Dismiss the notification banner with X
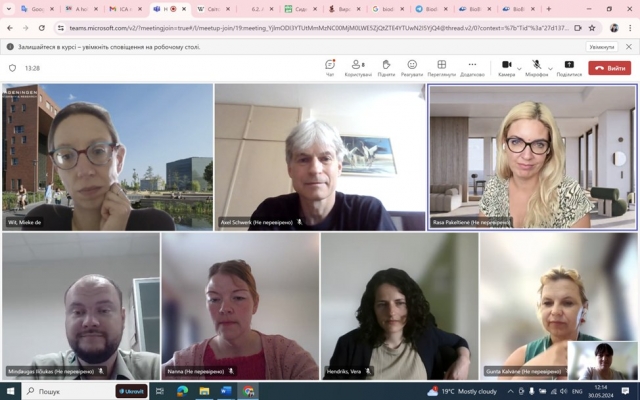This screenshot has width=640, height=400. click(630, 47)
